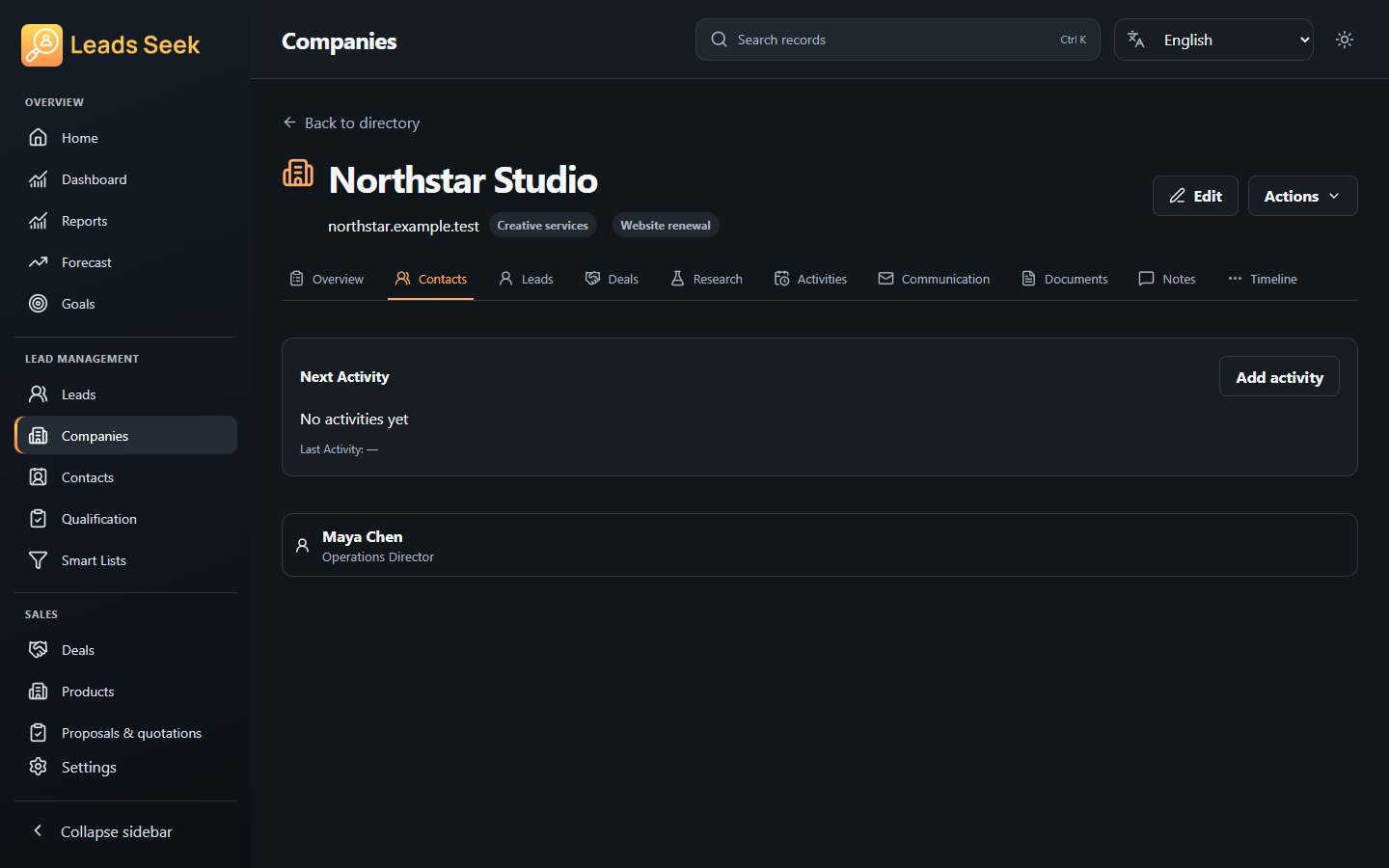Open Leads under Lead Management sidebar
1389x868 pixels.
(125, 394)
